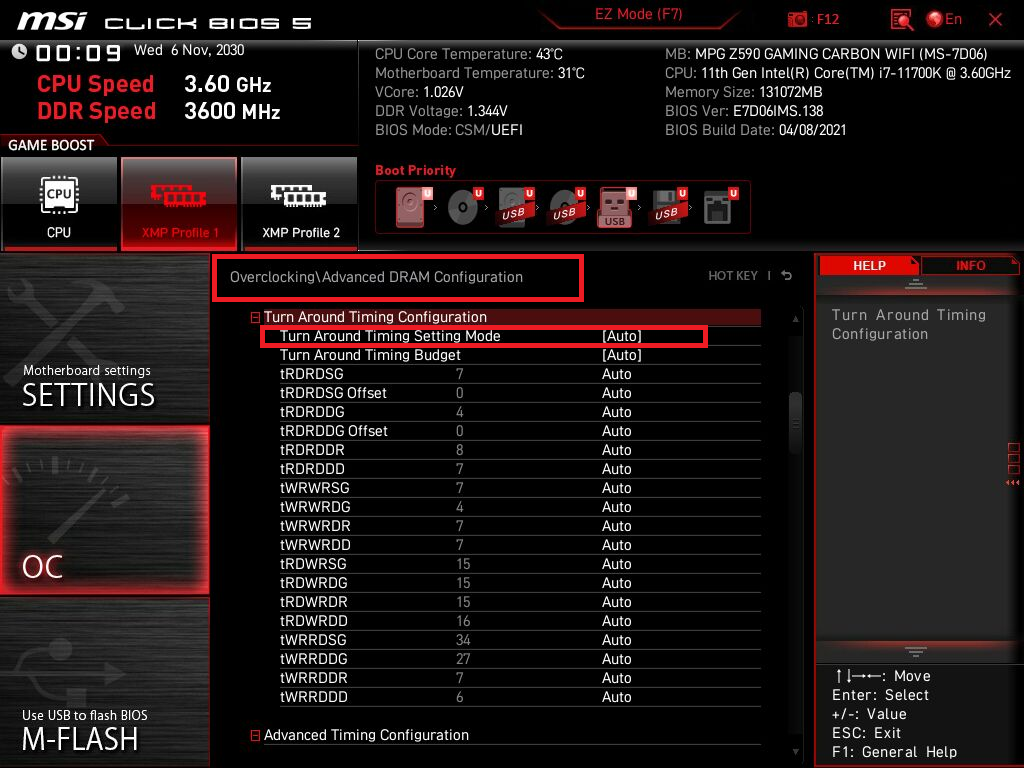Toggle XMP Profile 1
The width and height of the screenshot is (1024, 768).
pyautogui.click(x=179, y=203)
